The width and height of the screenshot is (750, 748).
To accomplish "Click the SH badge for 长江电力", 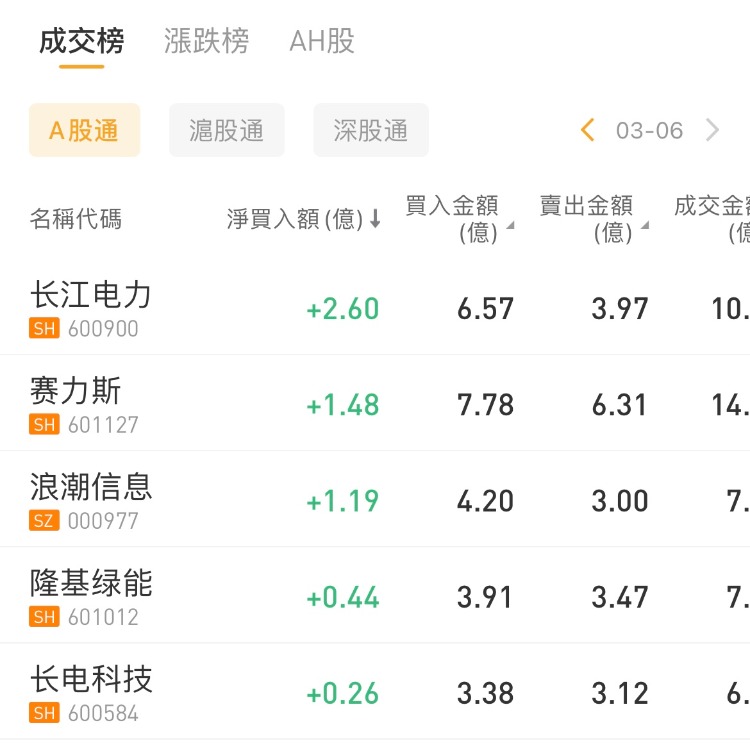I will (45, 329).
